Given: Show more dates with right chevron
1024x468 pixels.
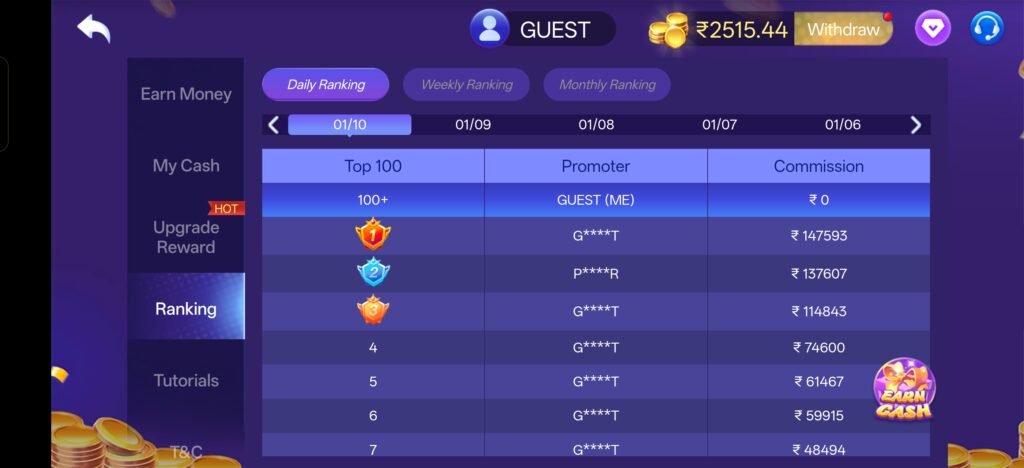Looking at the screenshot, I should pos(916,125).
